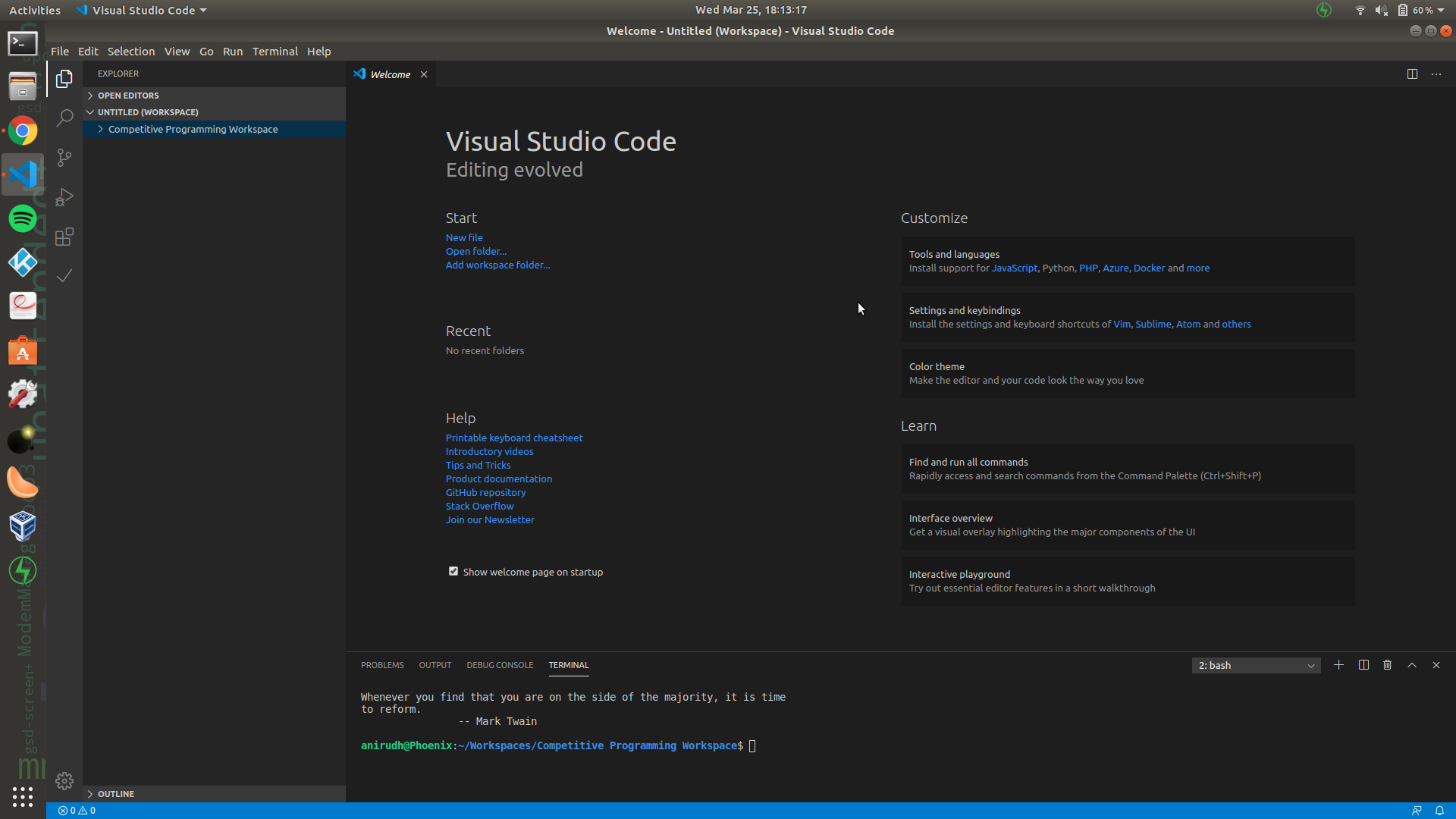Maximize terminal panel with up chevron
Image resolution: width=1456 pixels, height=819 pixels.
pyautogui.click(x=1412, y=665)
